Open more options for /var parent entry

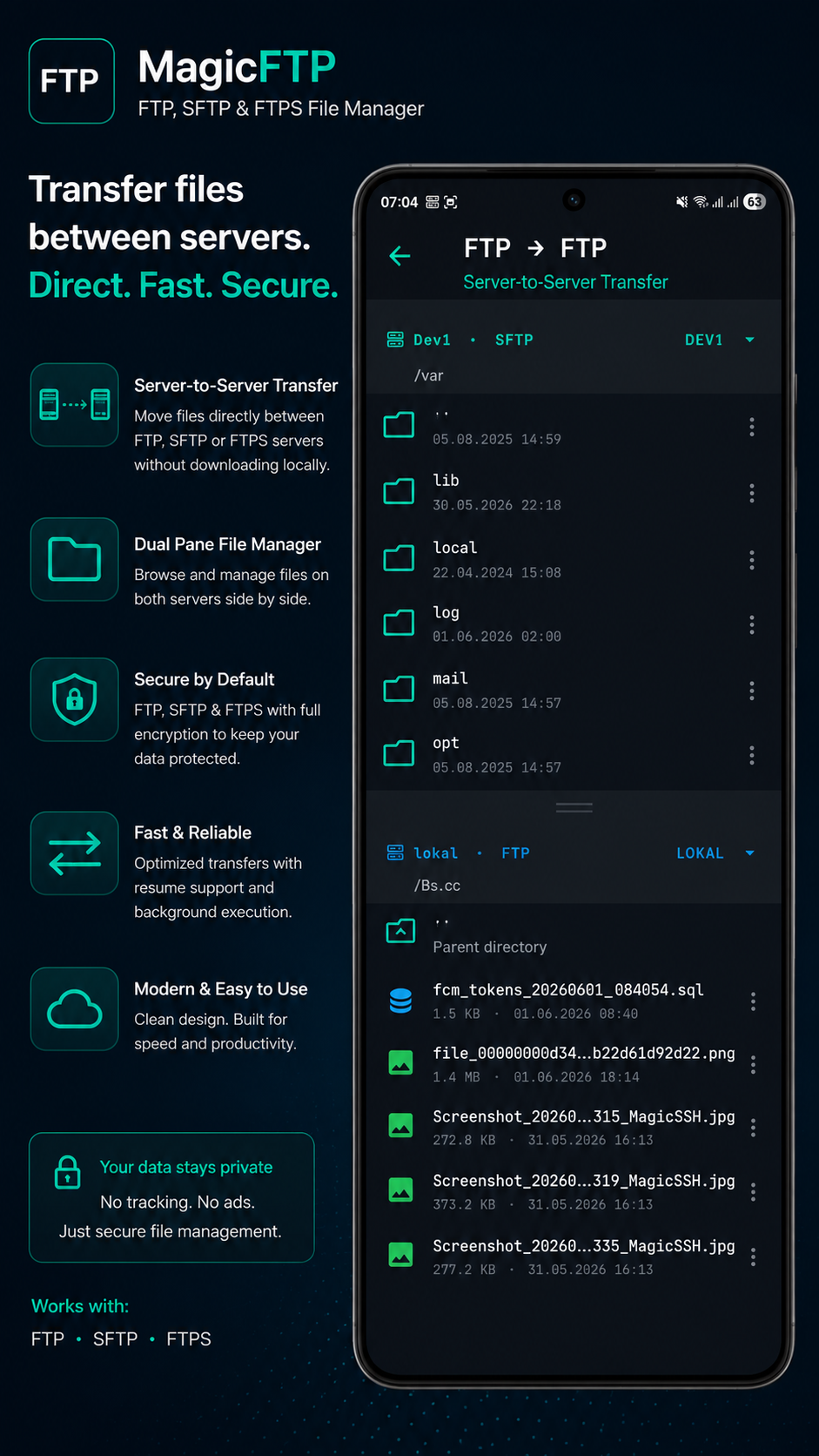pyautogui.click(x=752, y=427)
